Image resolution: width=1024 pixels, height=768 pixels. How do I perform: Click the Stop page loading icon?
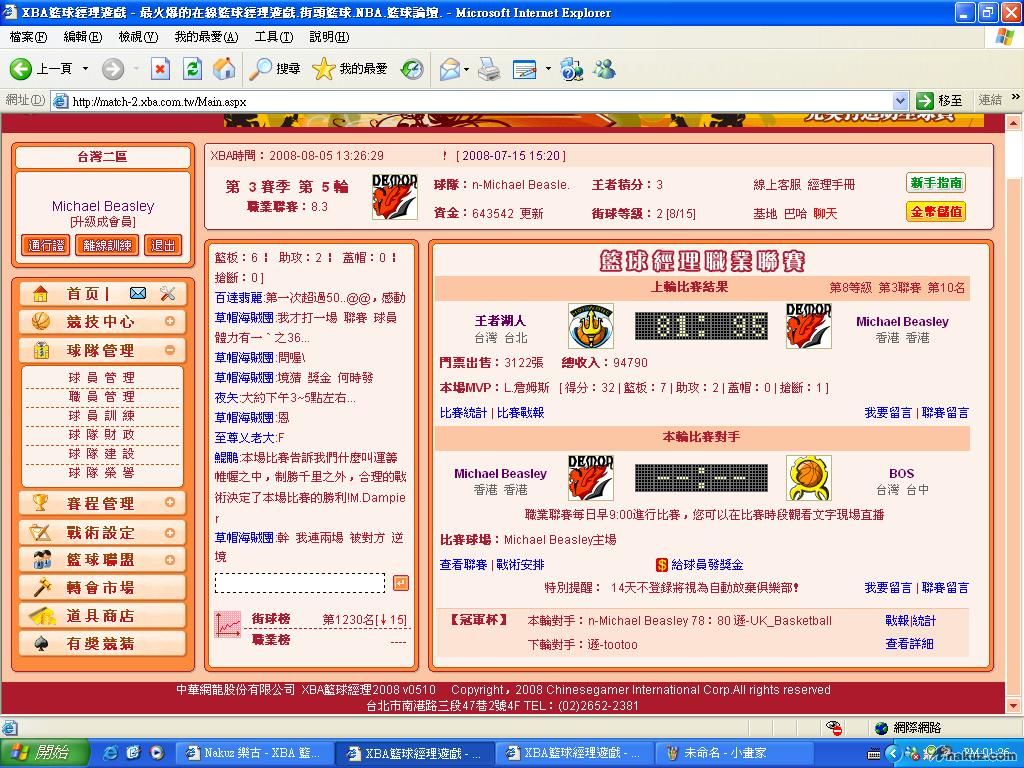[x=160, y=69]
